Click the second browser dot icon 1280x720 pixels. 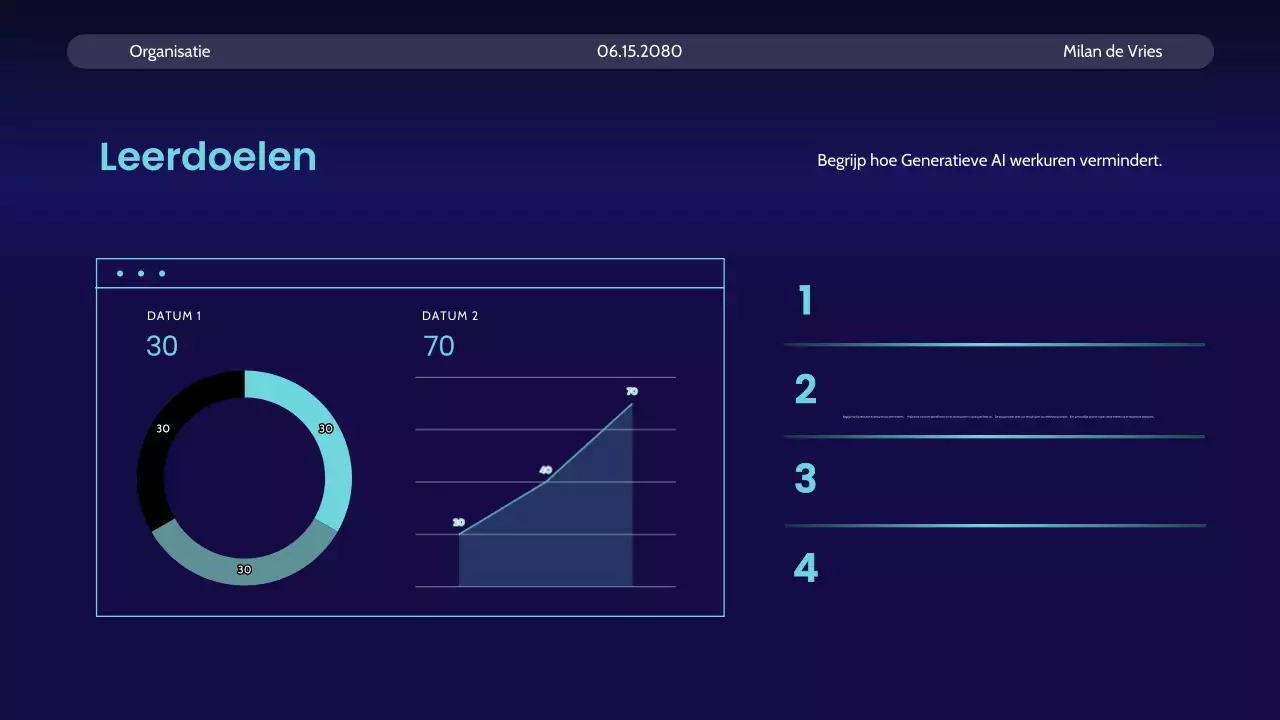pyautogui.click(x=140, y=273)
